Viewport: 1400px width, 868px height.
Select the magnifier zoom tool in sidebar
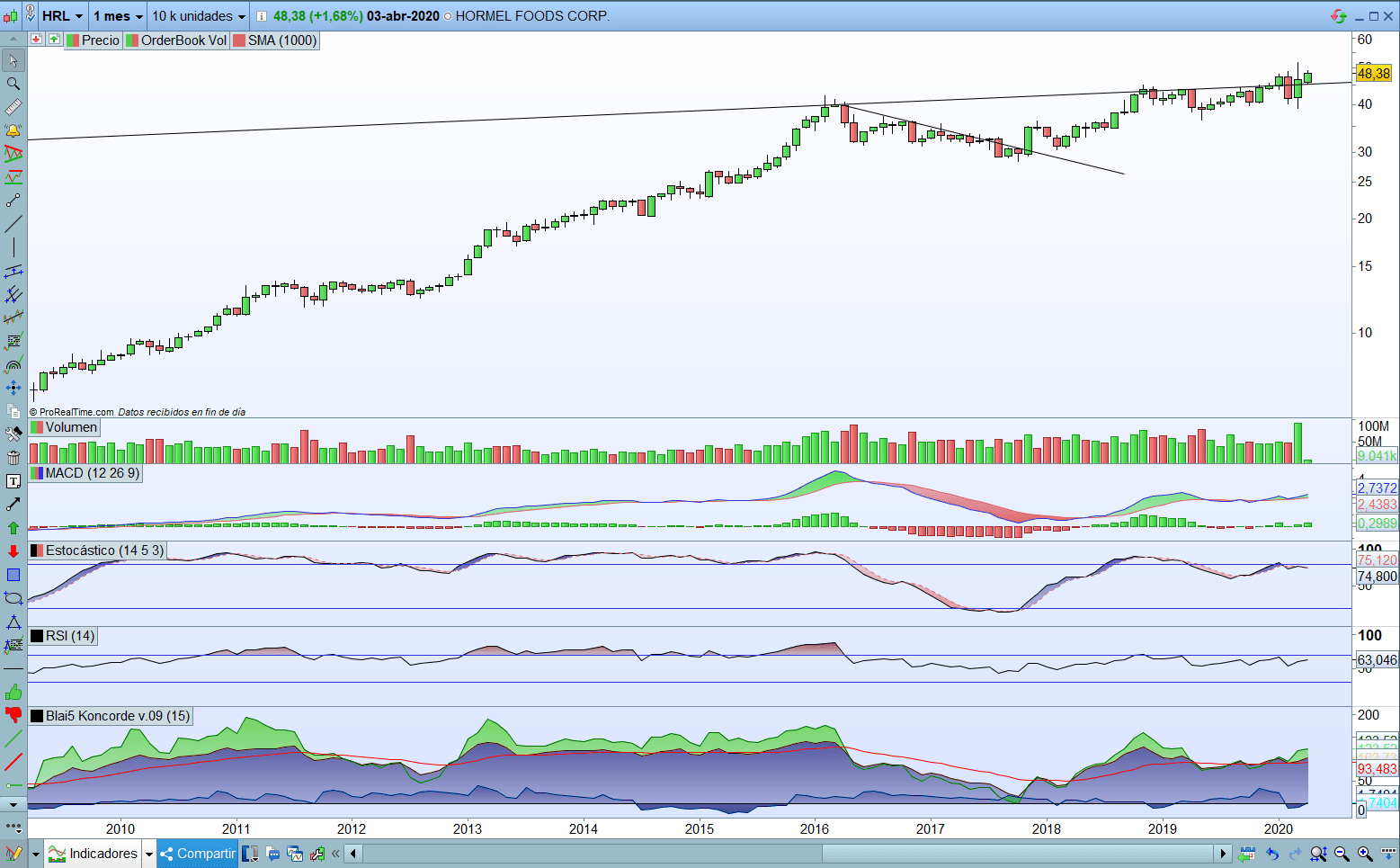[x=13, y=84]
